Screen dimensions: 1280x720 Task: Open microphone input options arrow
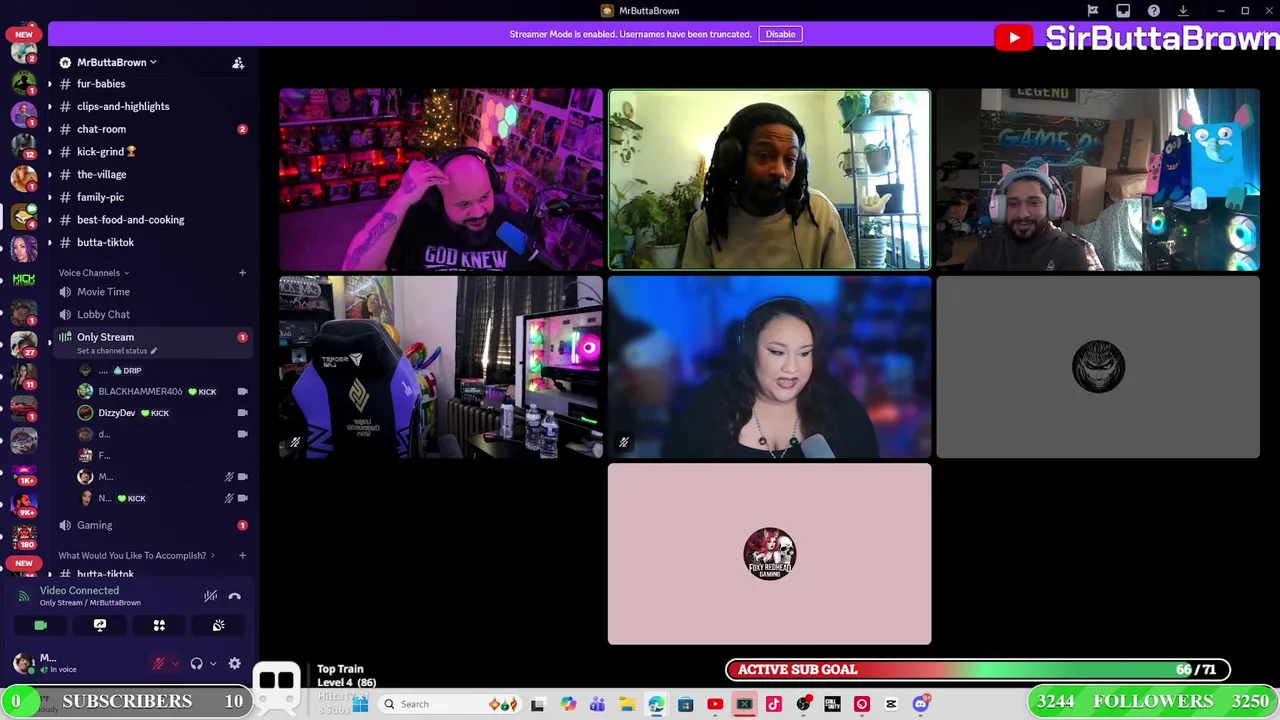point(175,663)
